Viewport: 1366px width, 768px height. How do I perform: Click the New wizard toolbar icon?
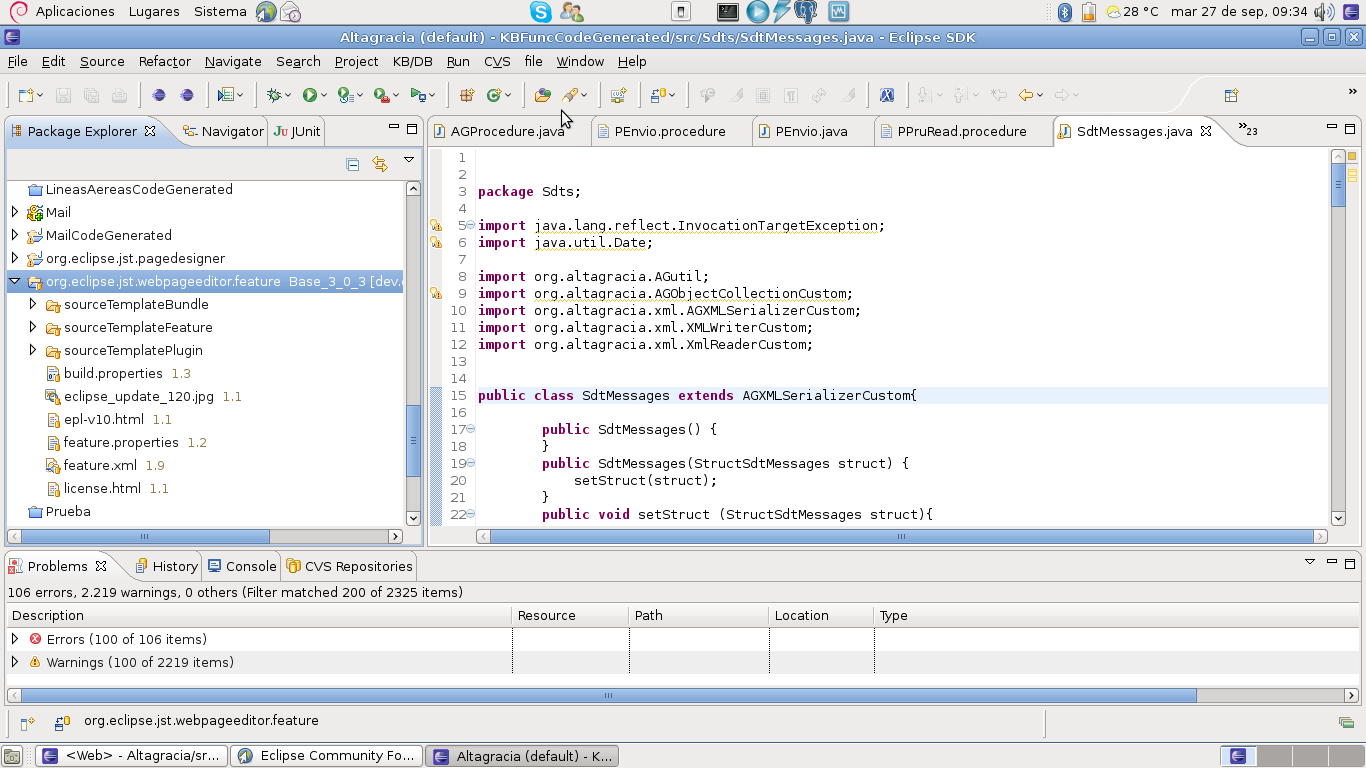tap(26, 95)
